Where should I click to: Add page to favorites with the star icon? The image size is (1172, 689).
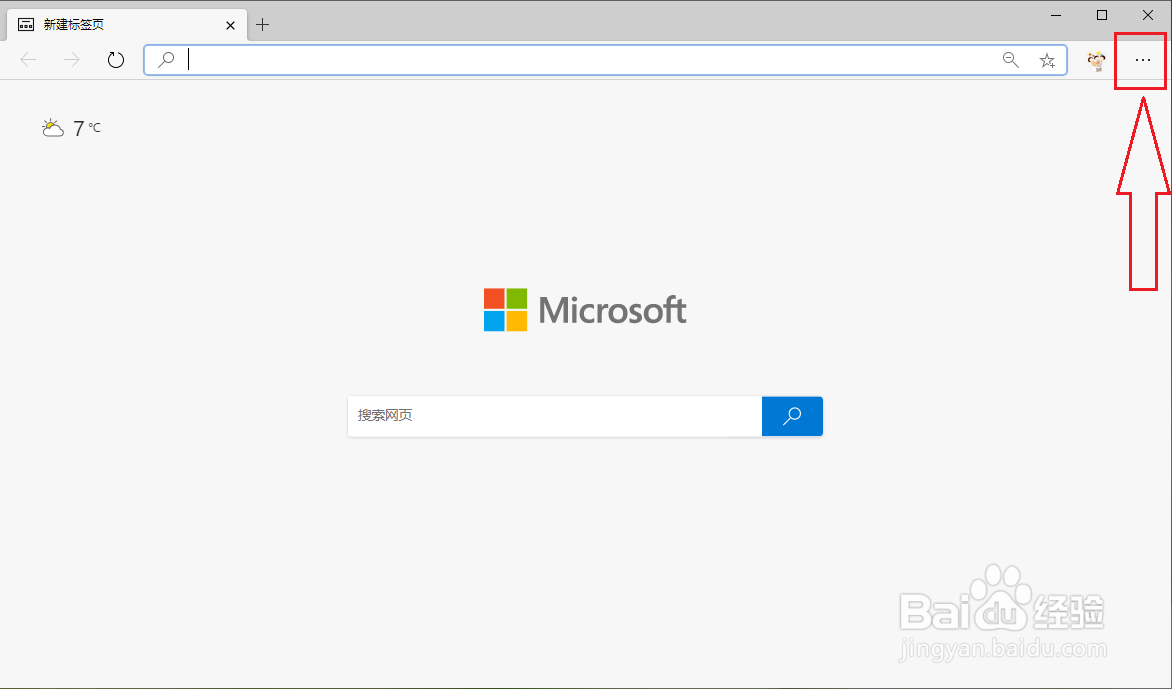(1047, 61)
